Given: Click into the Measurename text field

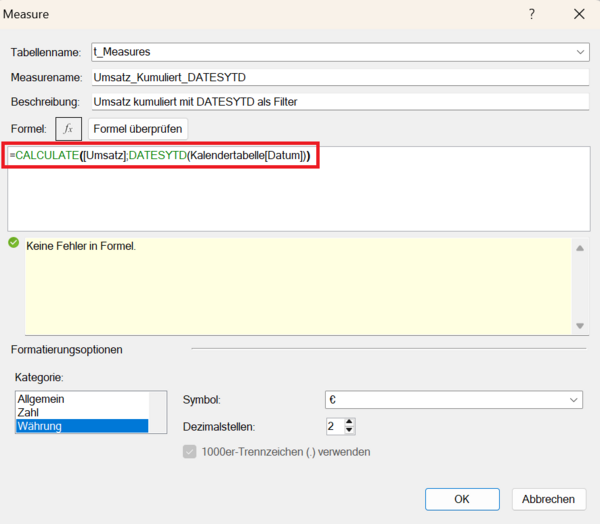Looking at the screenshot, I should coord(338,77).
